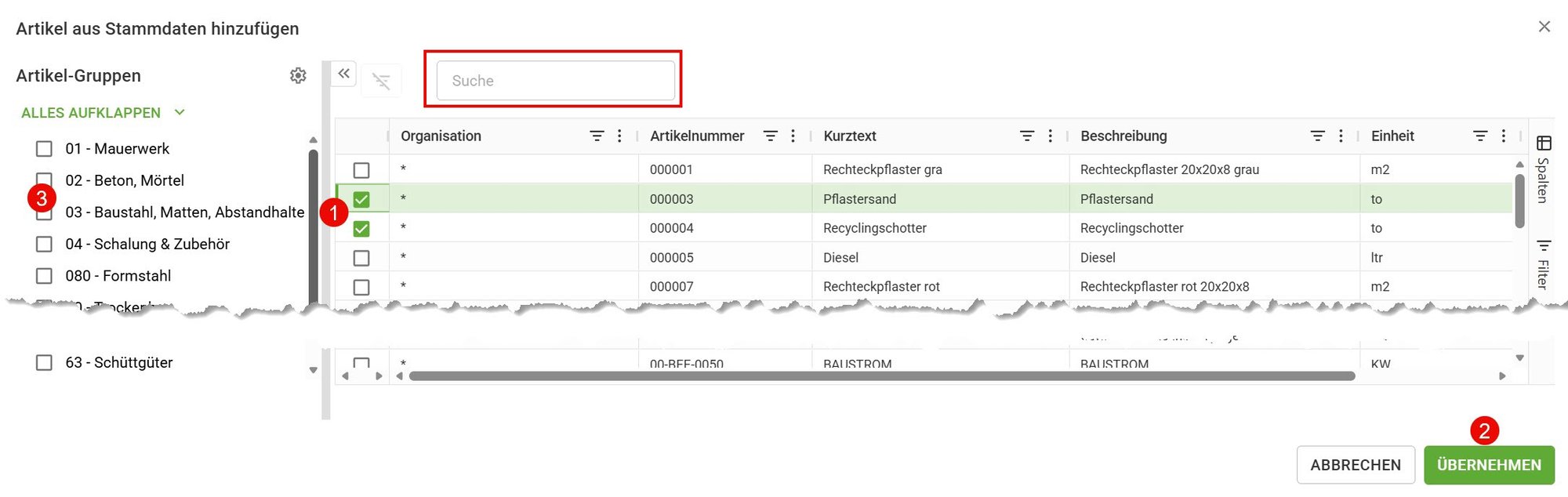Click the unit cell 'ltr' in the Diesel row
The image size is (1568, 497).
click(x=1377, y=258)
